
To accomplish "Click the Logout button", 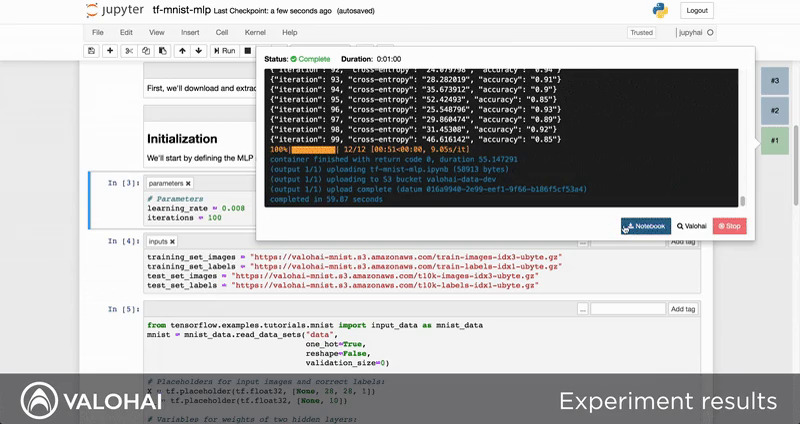I will pos(696,10).
